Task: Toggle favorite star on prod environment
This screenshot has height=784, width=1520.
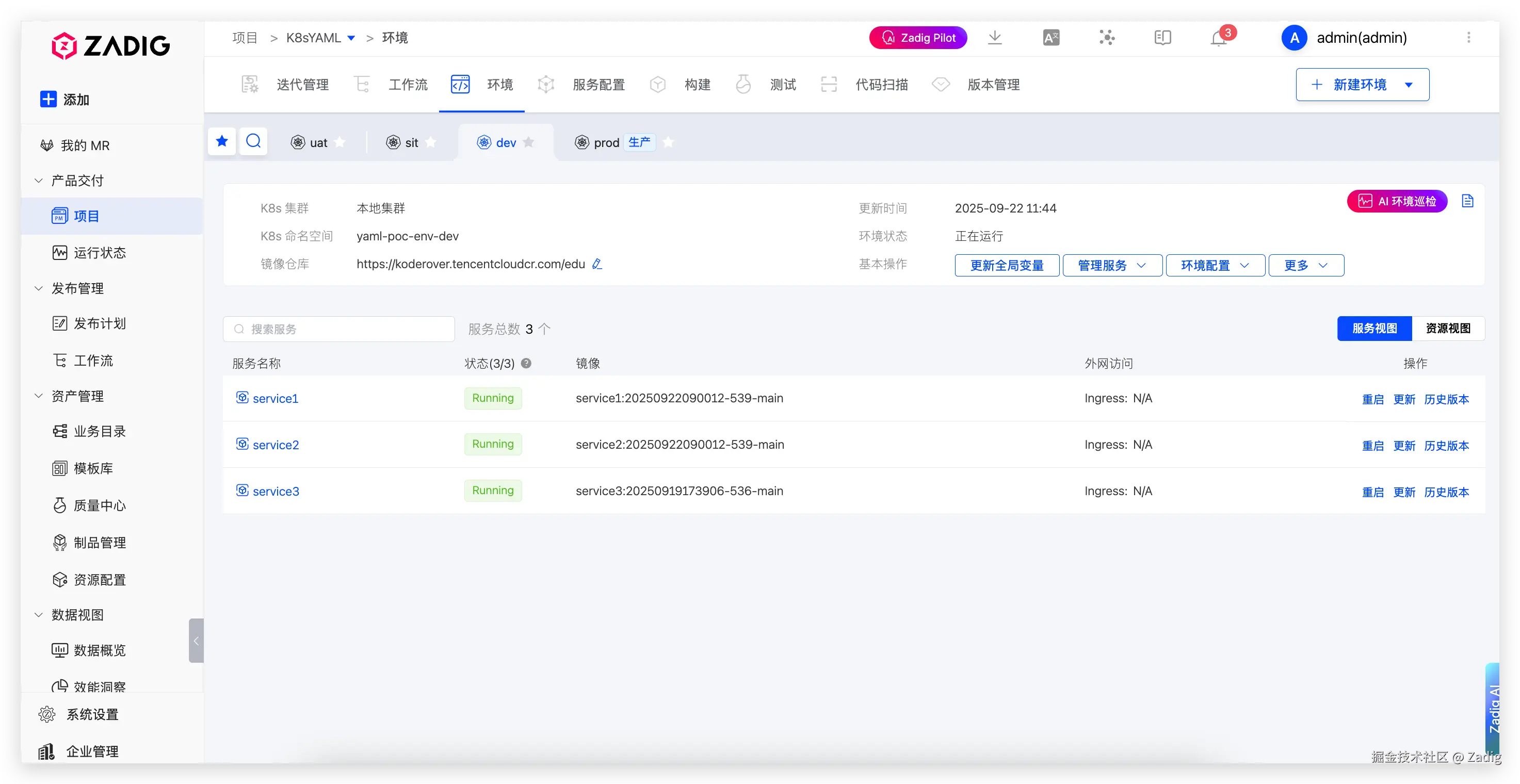Action: click(x=668, y=142)
